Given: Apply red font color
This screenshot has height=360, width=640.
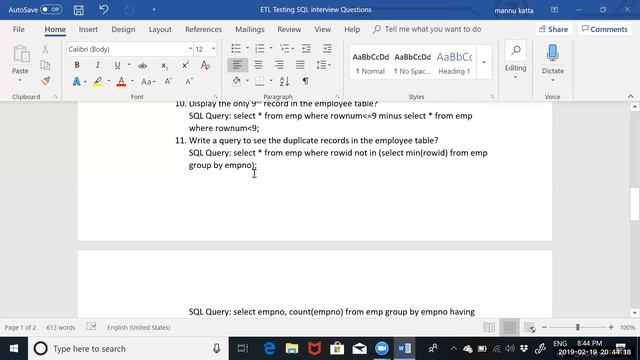Looking at the screenshot, I should pyautogui.click(x=121, y=81).
